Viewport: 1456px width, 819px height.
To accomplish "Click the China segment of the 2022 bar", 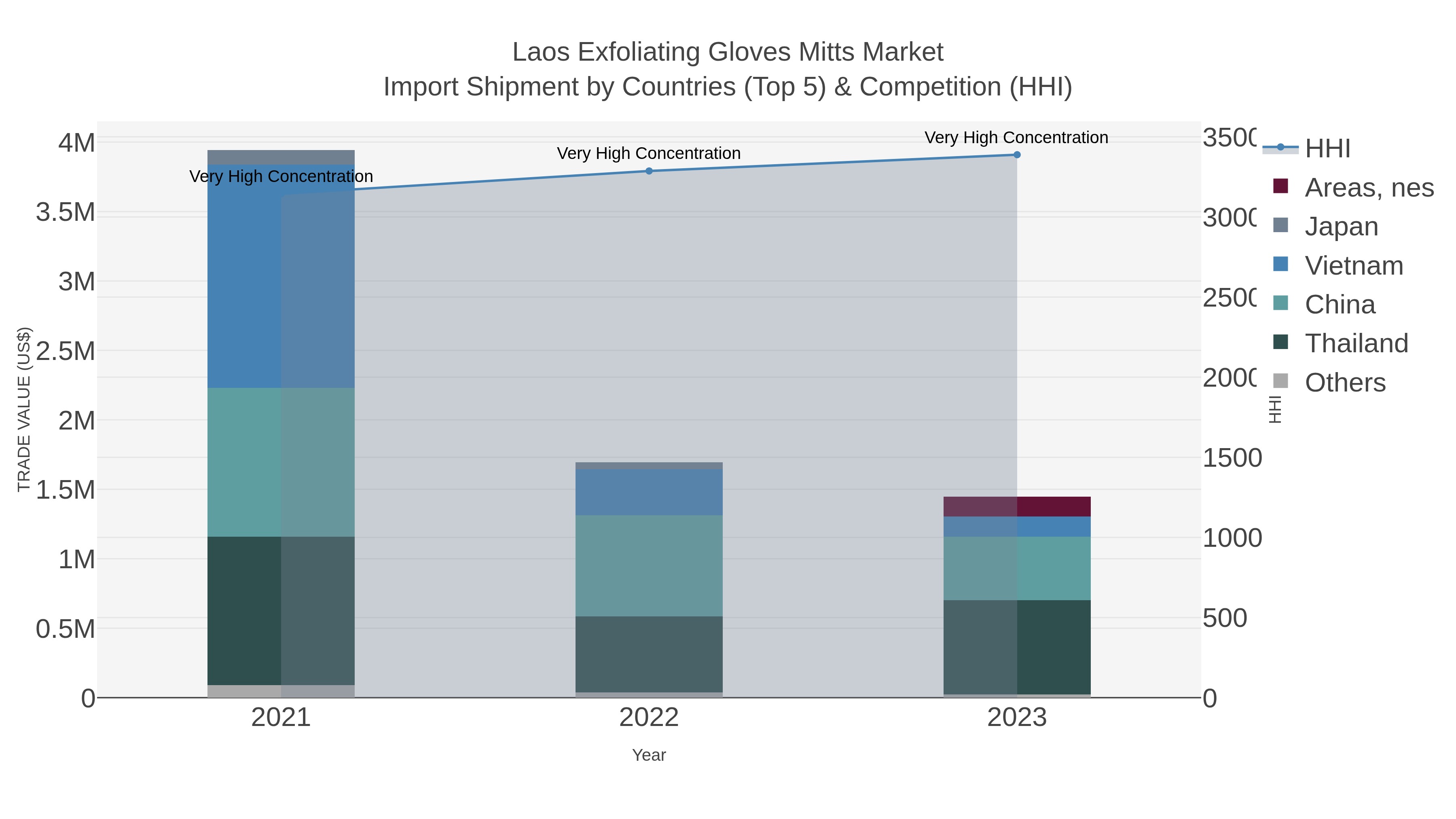I will pyautogui.click(x=649, y=566).
